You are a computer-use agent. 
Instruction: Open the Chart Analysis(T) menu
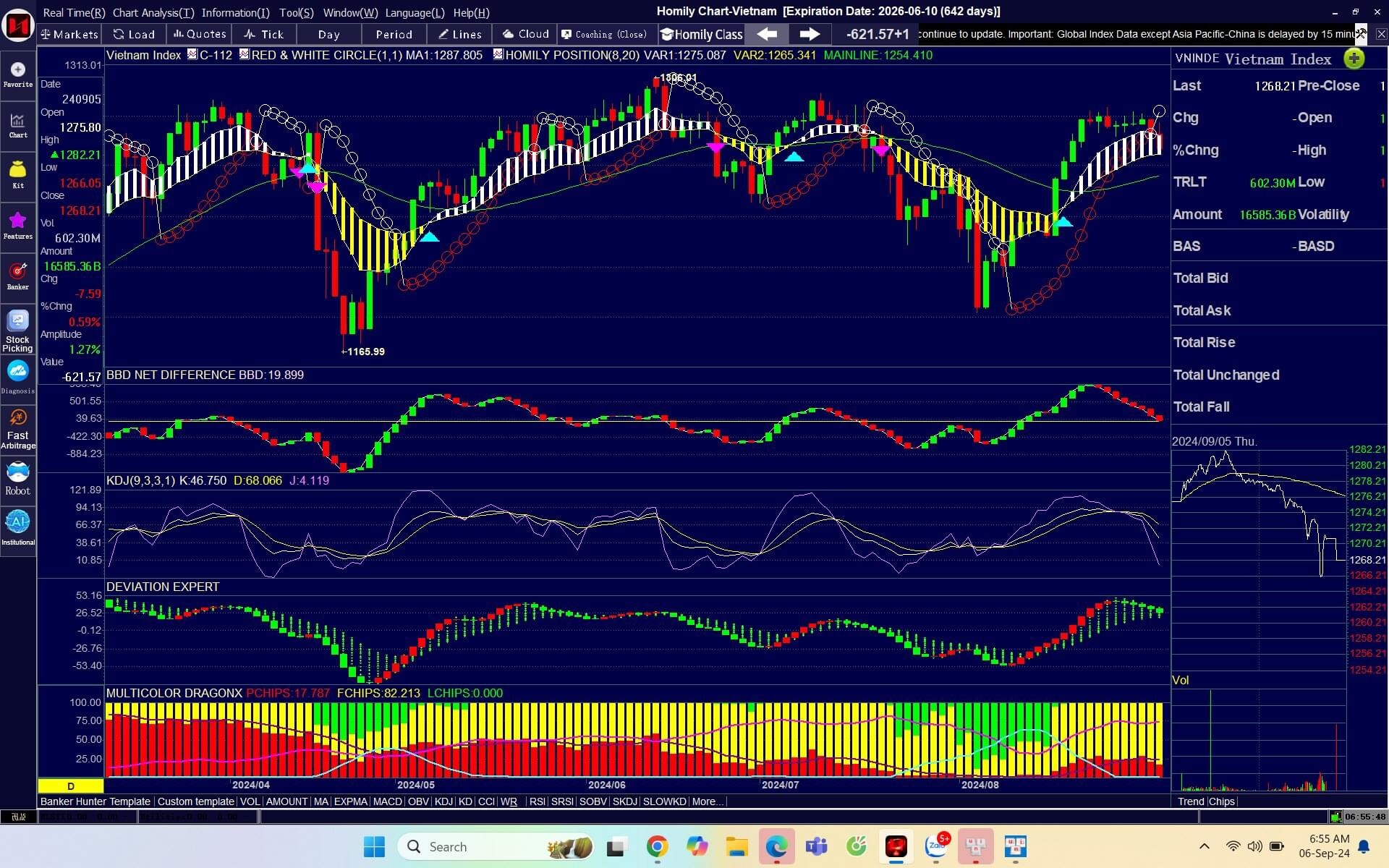pos(153,12)
